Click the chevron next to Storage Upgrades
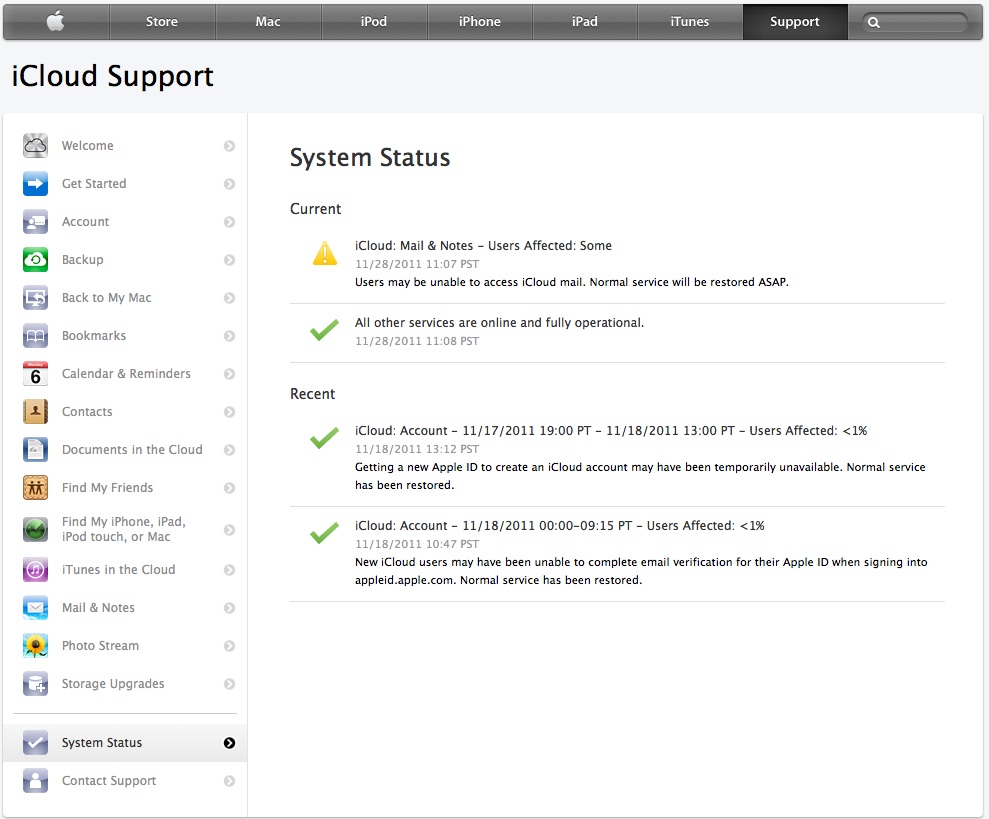 [x=230, y=684]
